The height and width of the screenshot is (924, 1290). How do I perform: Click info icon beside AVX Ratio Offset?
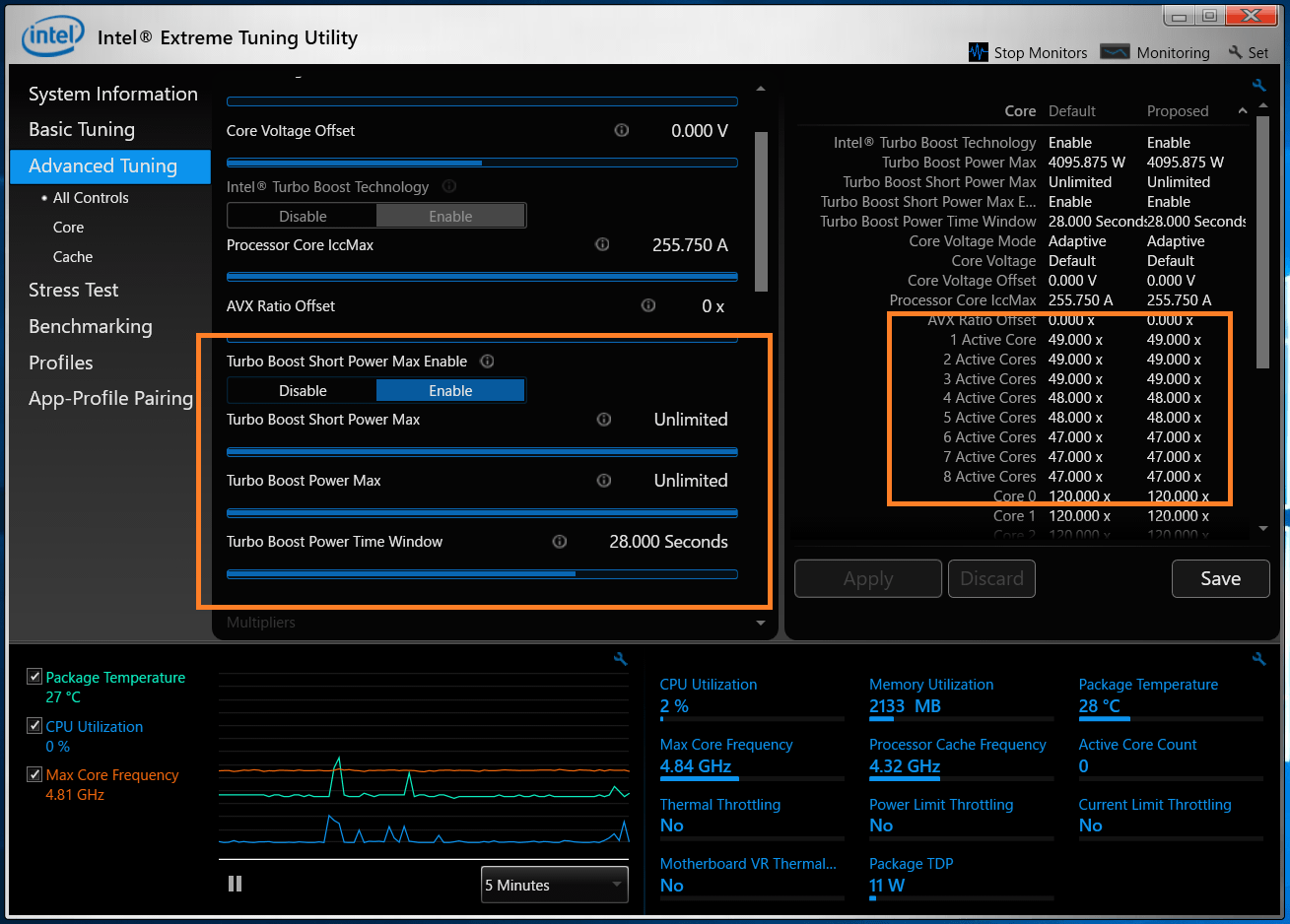pyautogui.click(x=648, y=305)
